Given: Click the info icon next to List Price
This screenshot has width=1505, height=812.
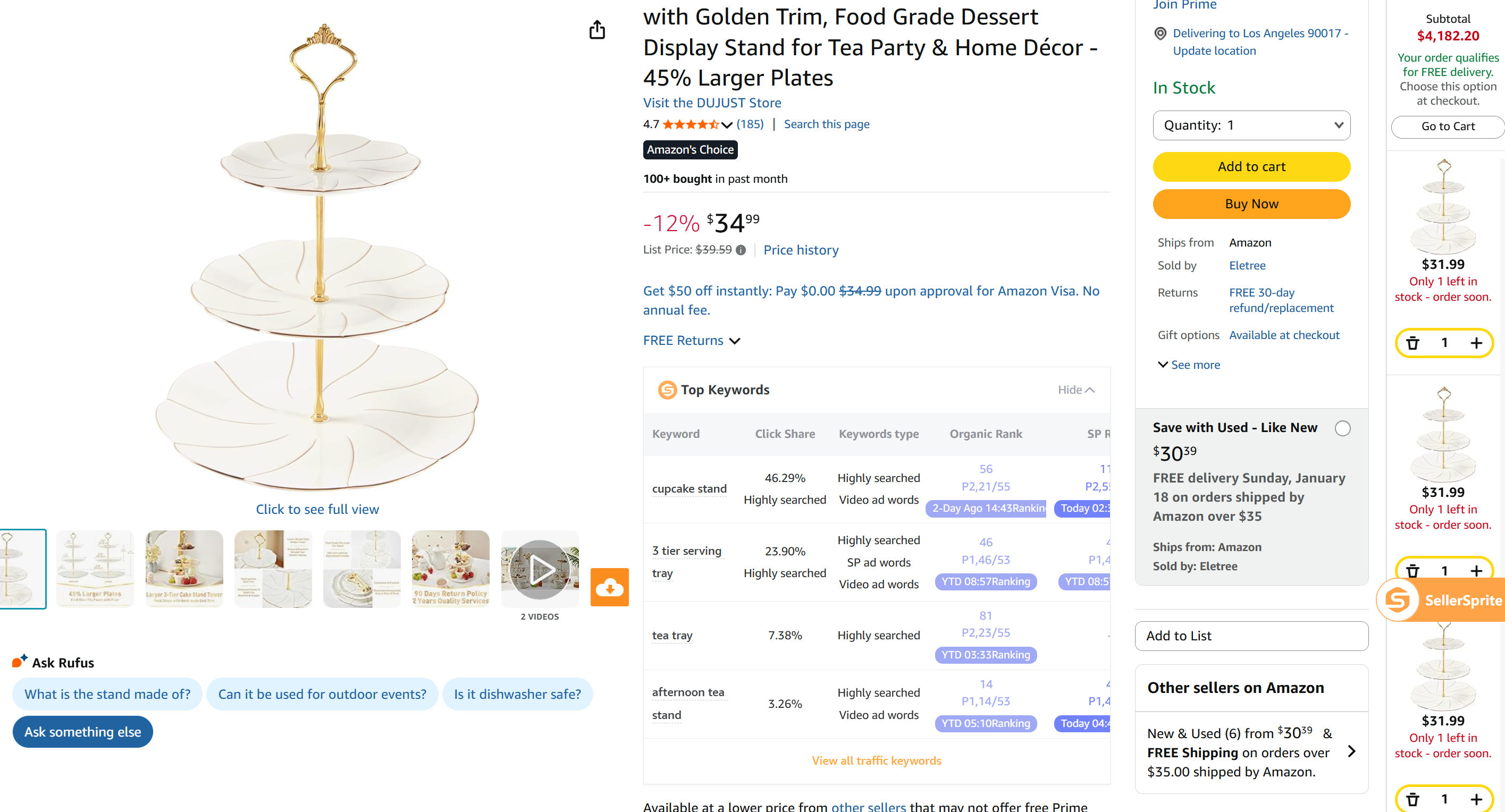Looking at the screenshot, I should (x=741, y=250).
